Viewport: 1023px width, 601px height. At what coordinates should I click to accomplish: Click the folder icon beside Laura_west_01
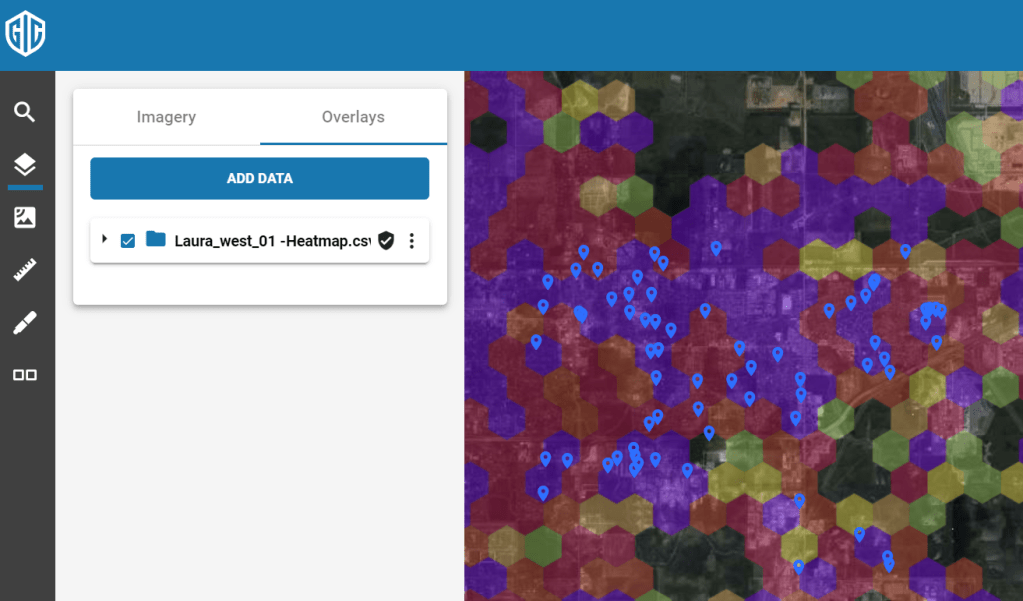tap(155, 240)
